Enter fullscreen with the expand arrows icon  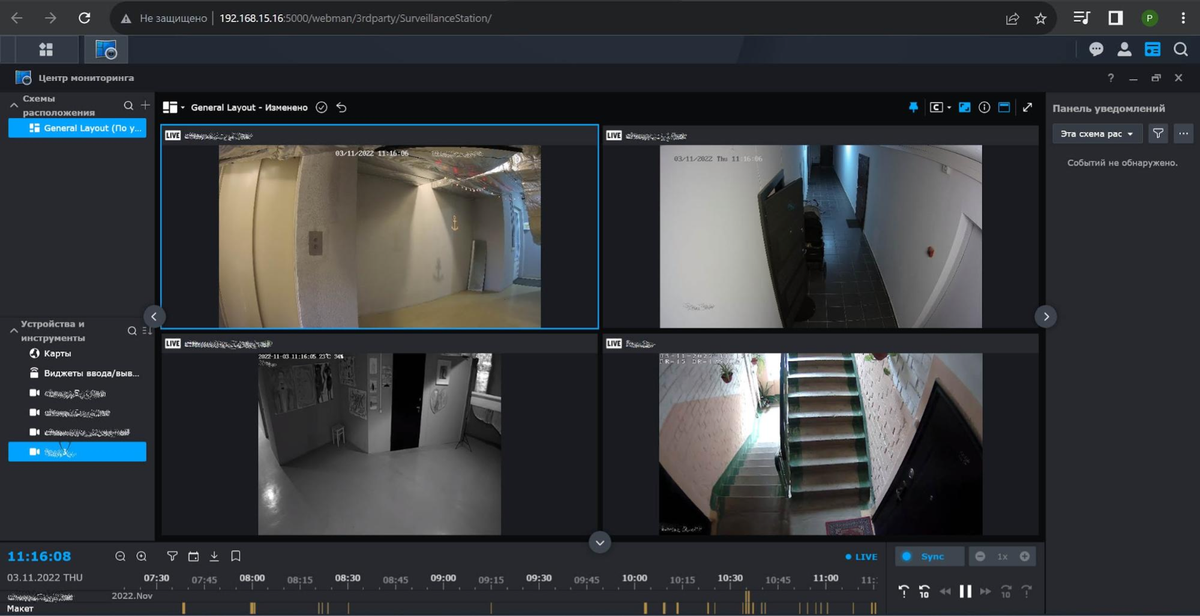tap(1027, 107)
